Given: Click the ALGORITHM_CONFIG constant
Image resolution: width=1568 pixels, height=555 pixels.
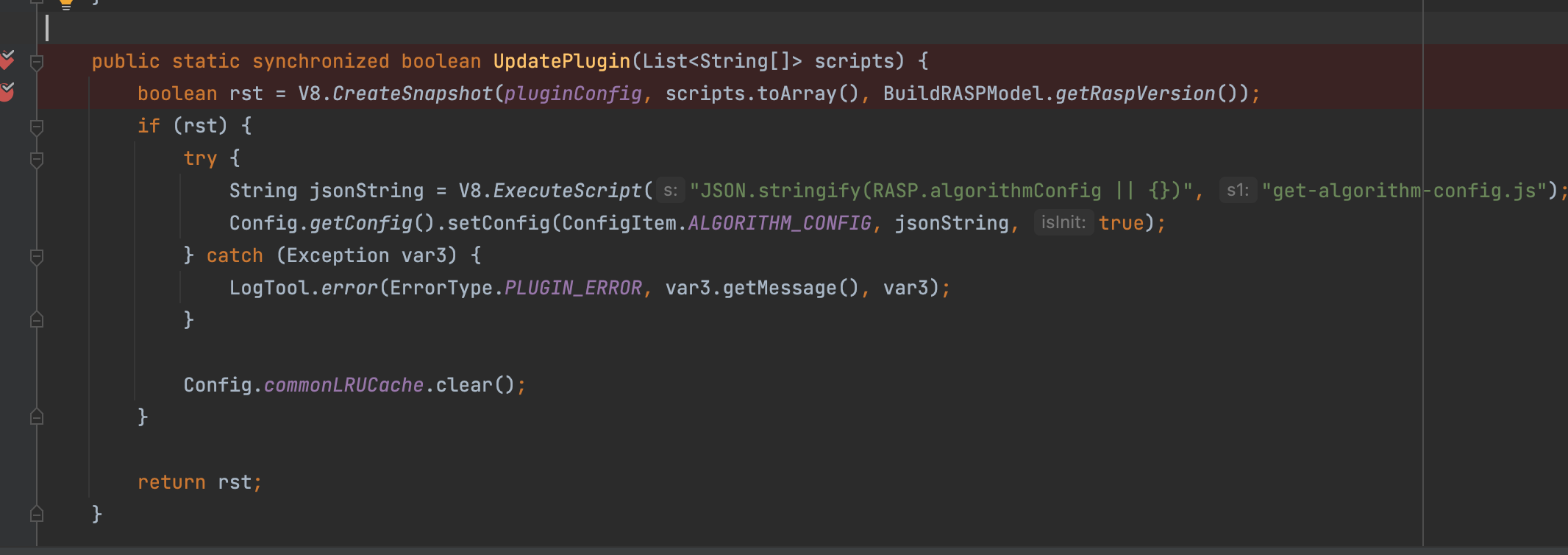Looking at the screenshot, I should [779, 223].
